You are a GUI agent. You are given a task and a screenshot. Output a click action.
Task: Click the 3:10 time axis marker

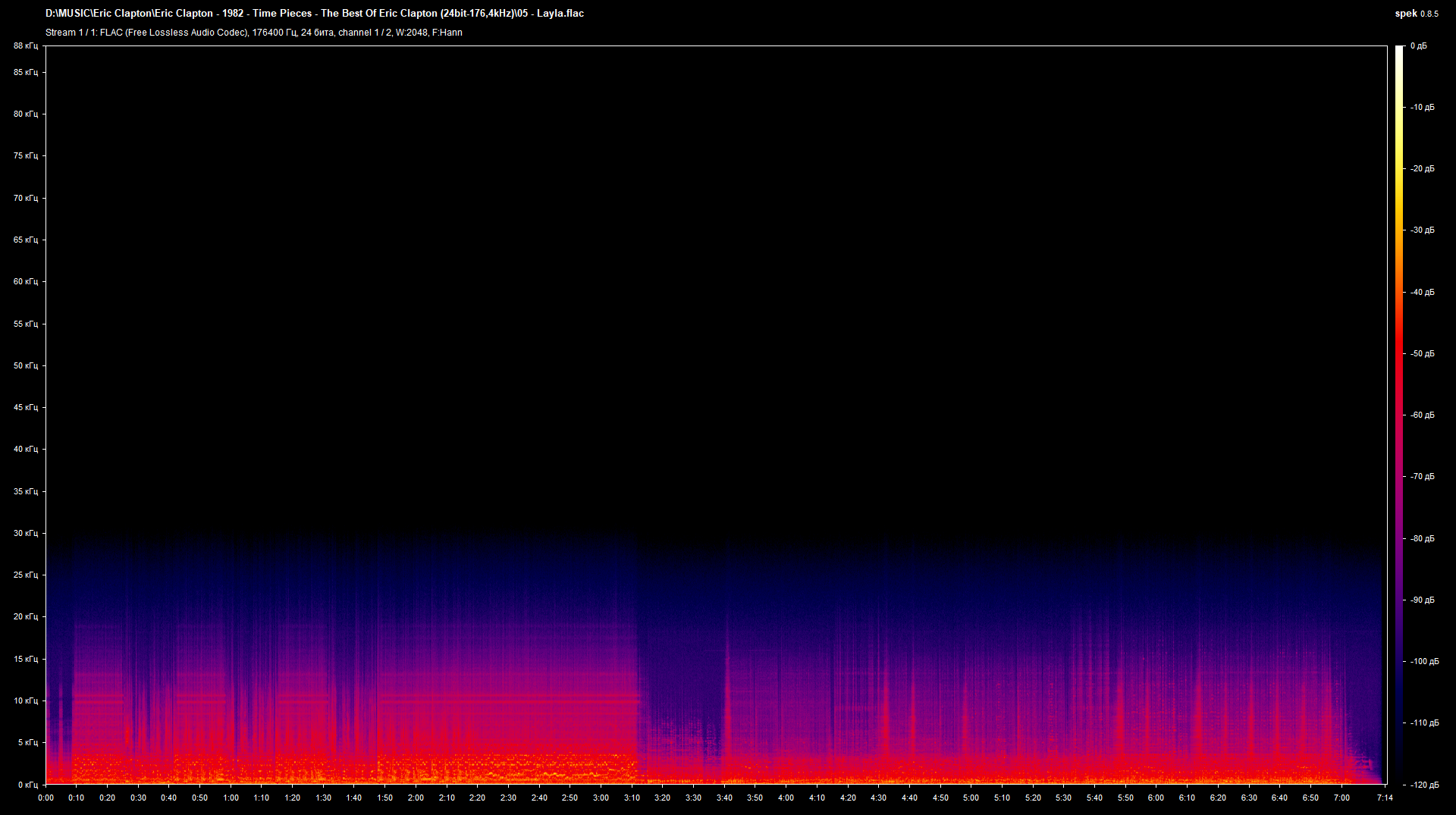(x=632, y=798)
